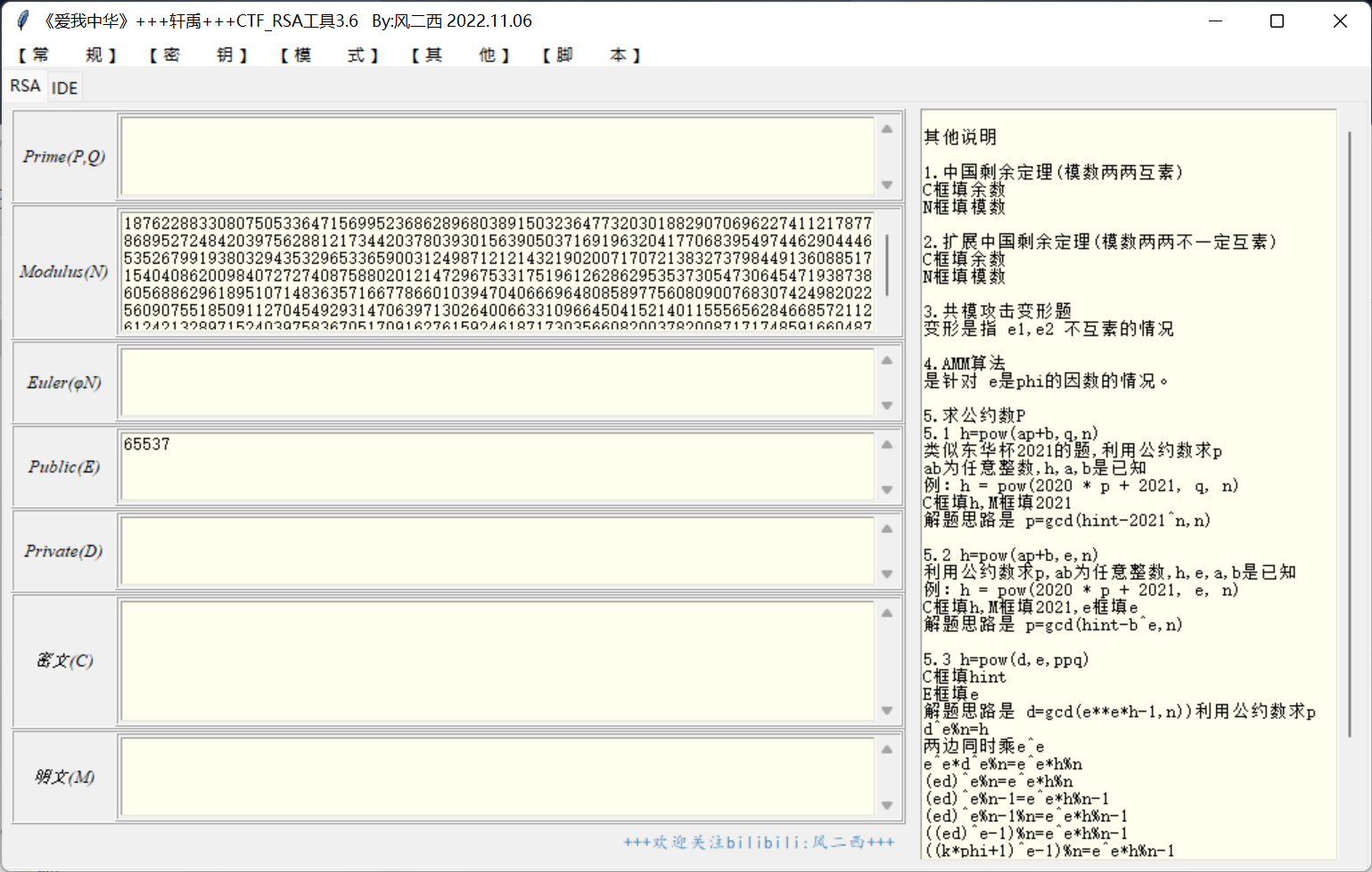Click the '2.扩展中国剩余定理' line
The image size is (1372, 872).
pyautogui.click(x=1100, y=242)
